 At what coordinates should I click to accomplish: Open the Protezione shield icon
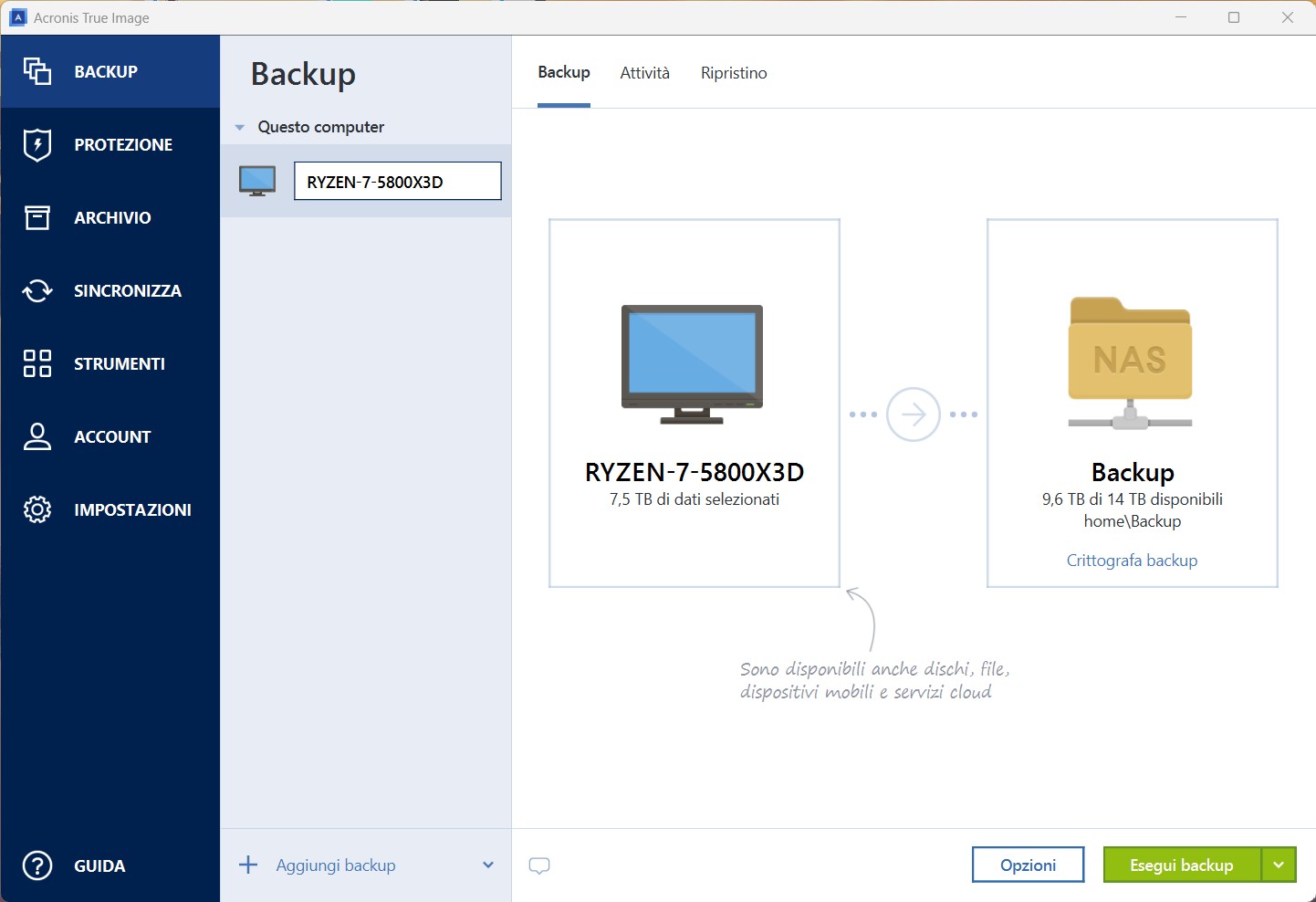tap(37, 144)
